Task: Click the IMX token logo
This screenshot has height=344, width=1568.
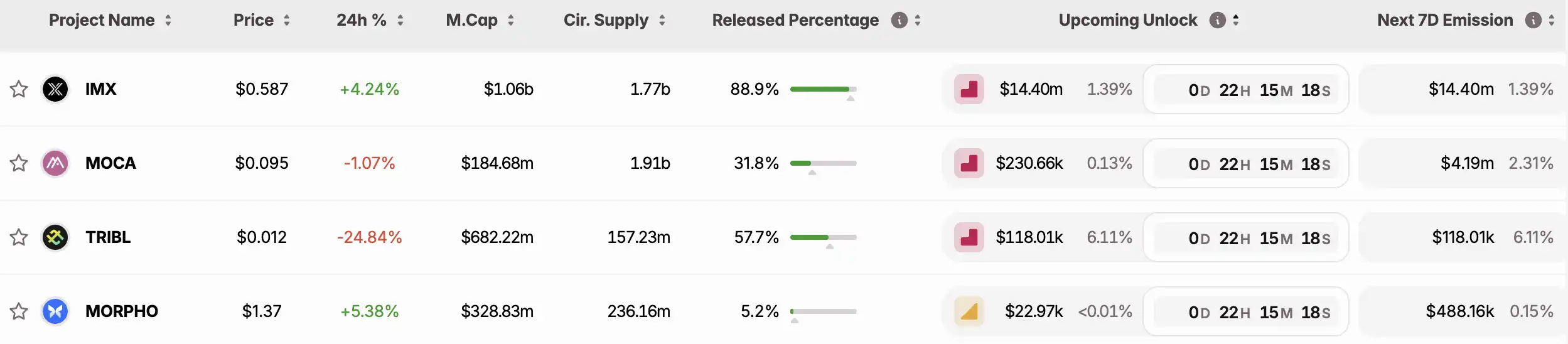Action: [x=55, y=89]
